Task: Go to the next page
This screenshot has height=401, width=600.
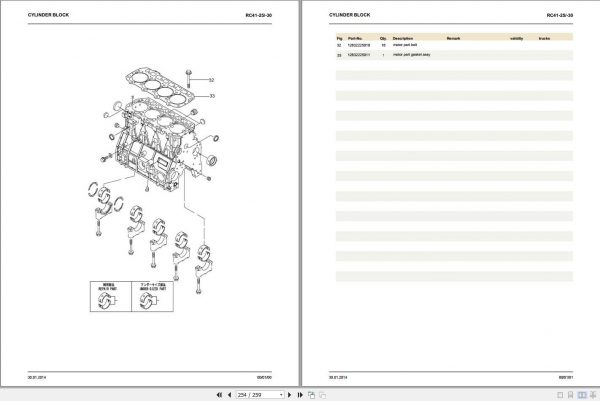Action: [289, 395]
